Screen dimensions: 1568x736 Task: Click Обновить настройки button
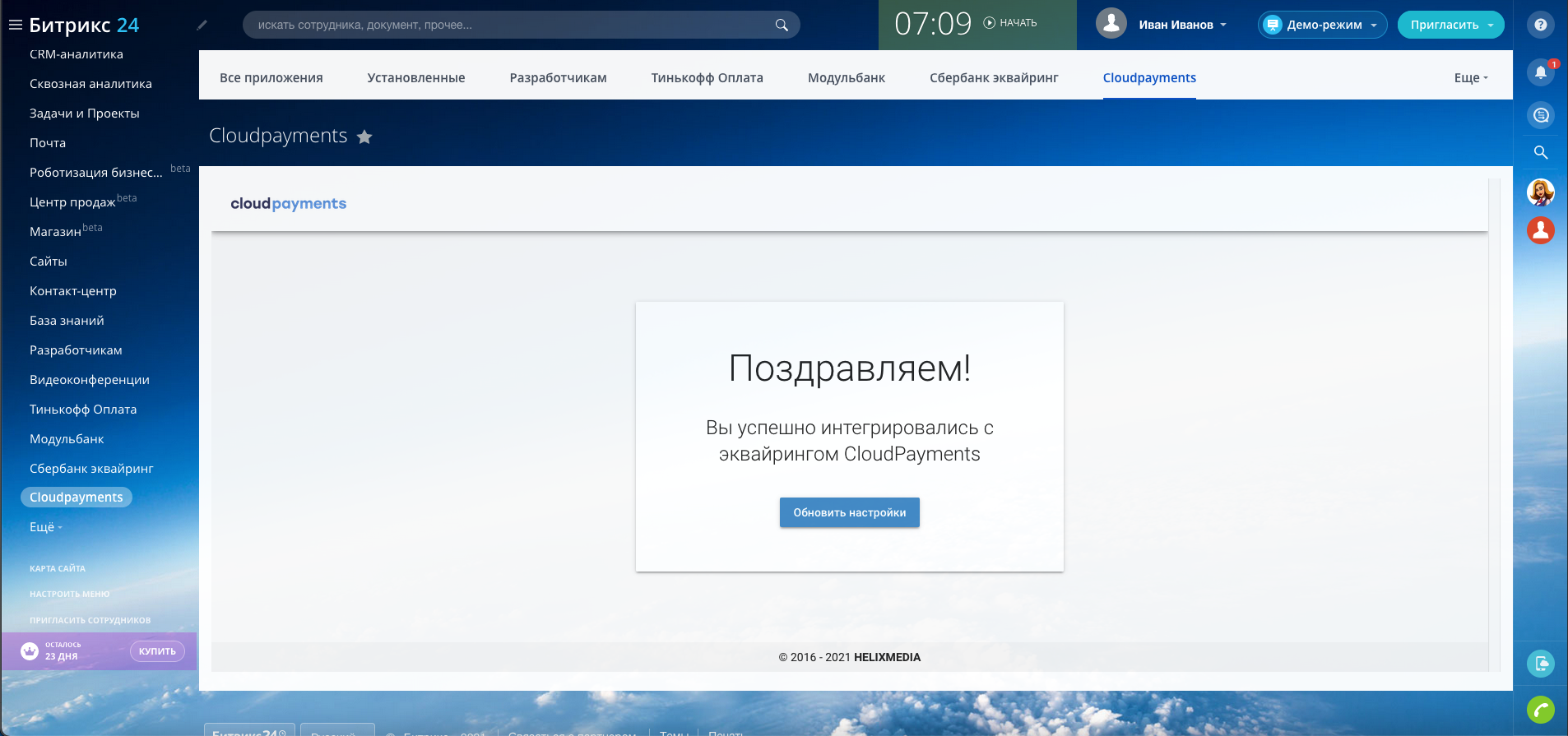click(850, 512)
